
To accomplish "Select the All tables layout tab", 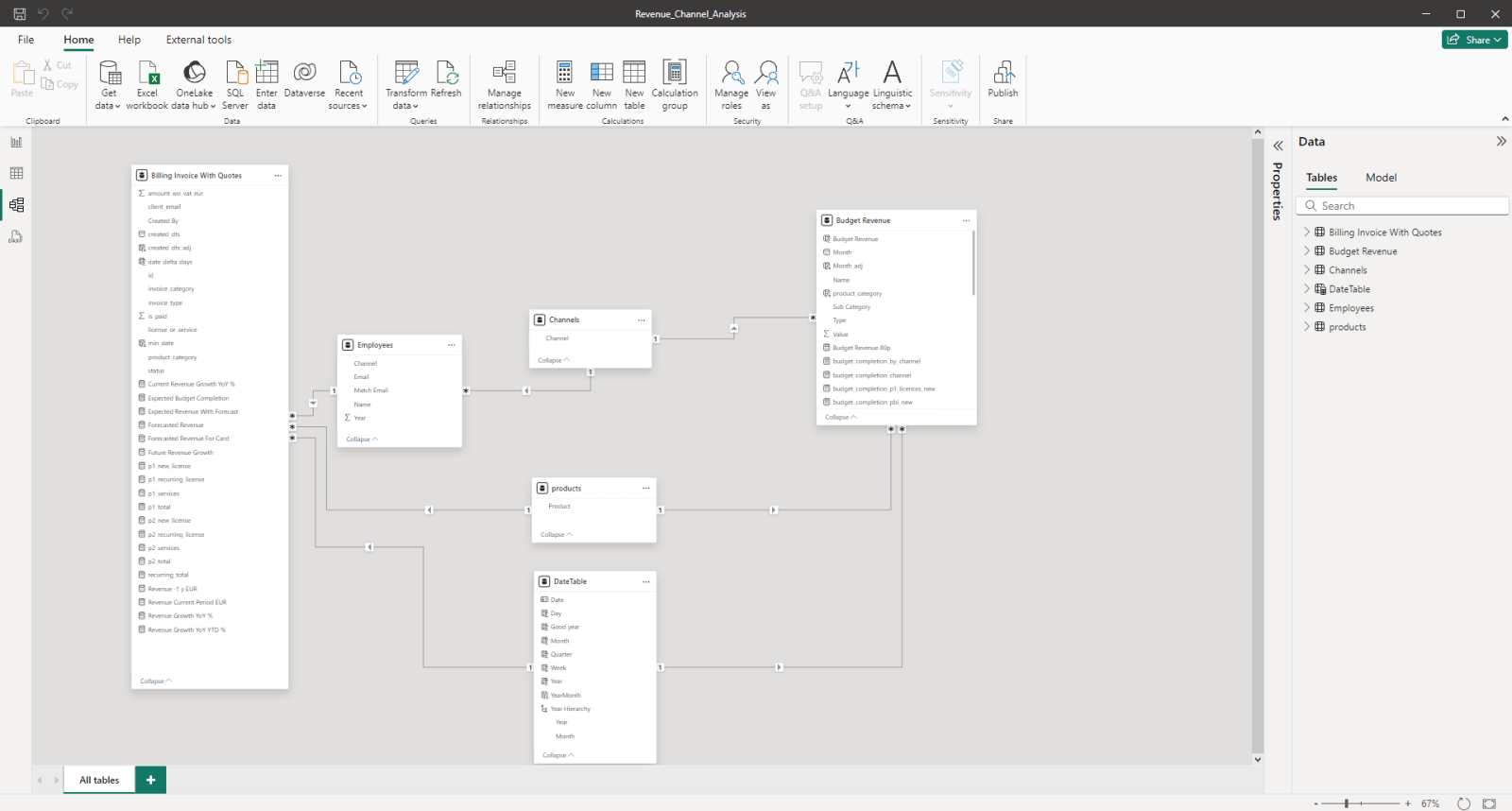I will [99, 780].
